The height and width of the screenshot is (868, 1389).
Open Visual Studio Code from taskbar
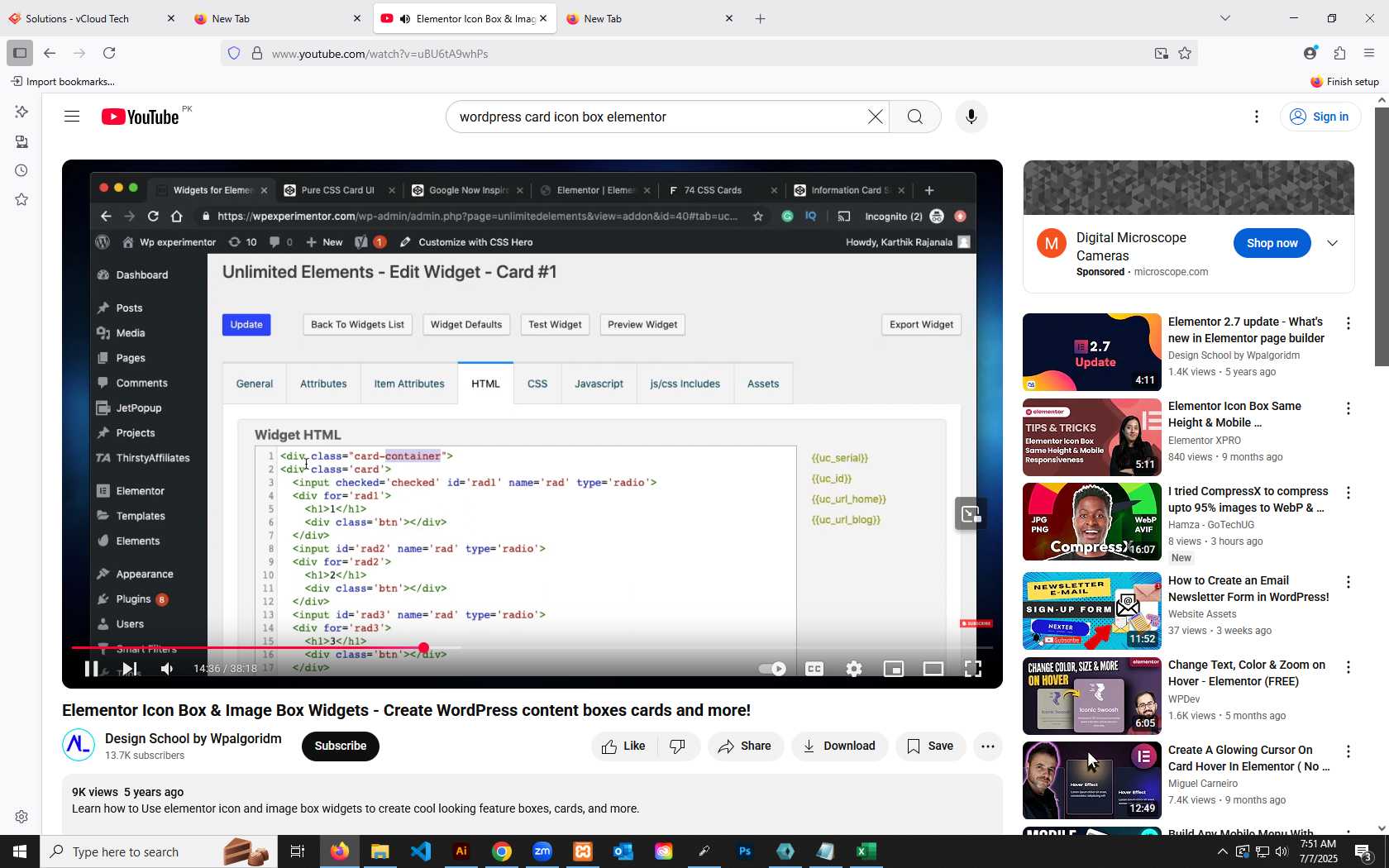tap(421, 851)
